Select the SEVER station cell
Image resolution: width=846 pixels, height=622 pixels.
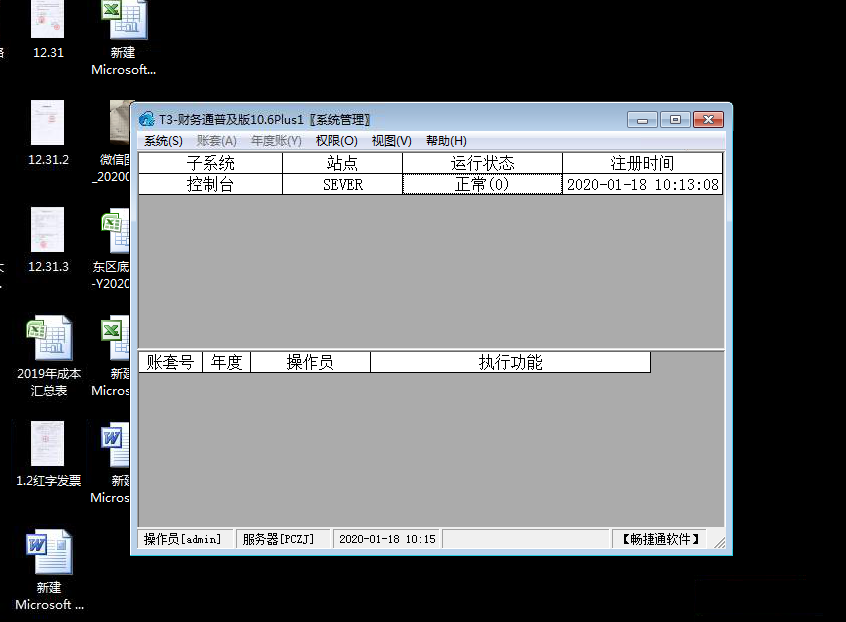[342, 184]
